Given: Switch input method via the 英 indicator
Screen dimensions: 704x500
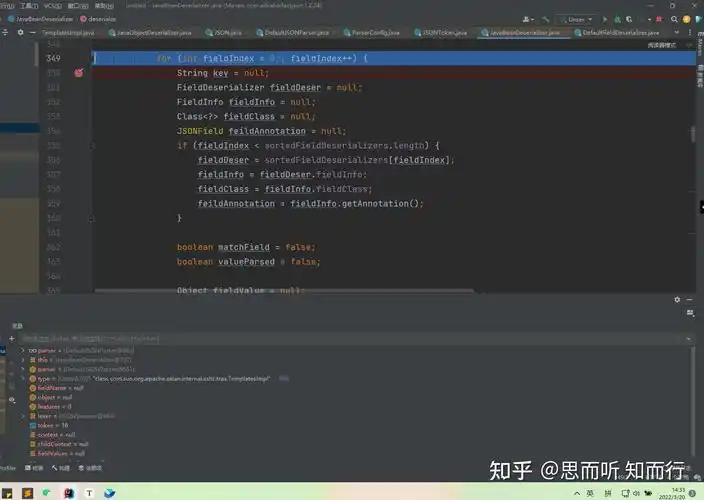Looking at the screenshot, I should [590, 493].
